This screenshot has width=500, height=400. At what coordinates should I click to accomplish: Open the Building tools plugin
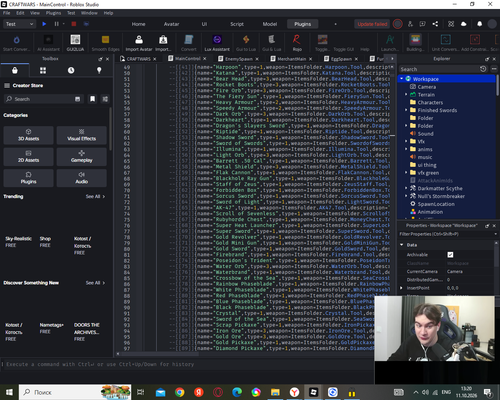[415, 43]
